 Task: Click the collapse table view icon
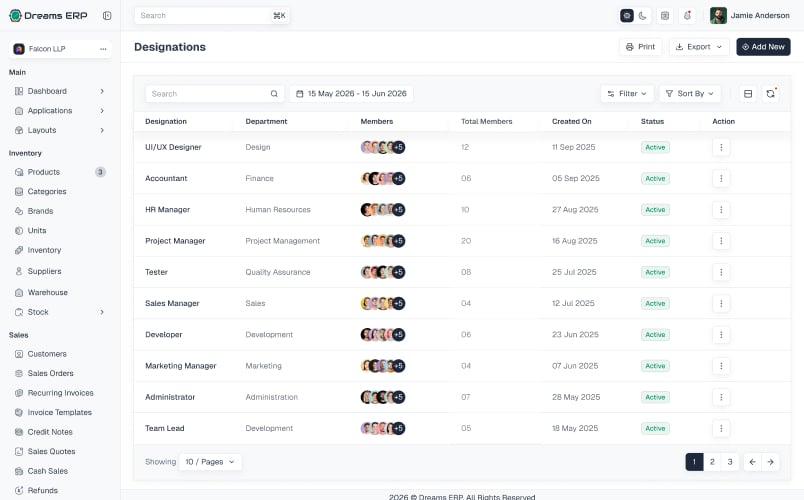748,94
